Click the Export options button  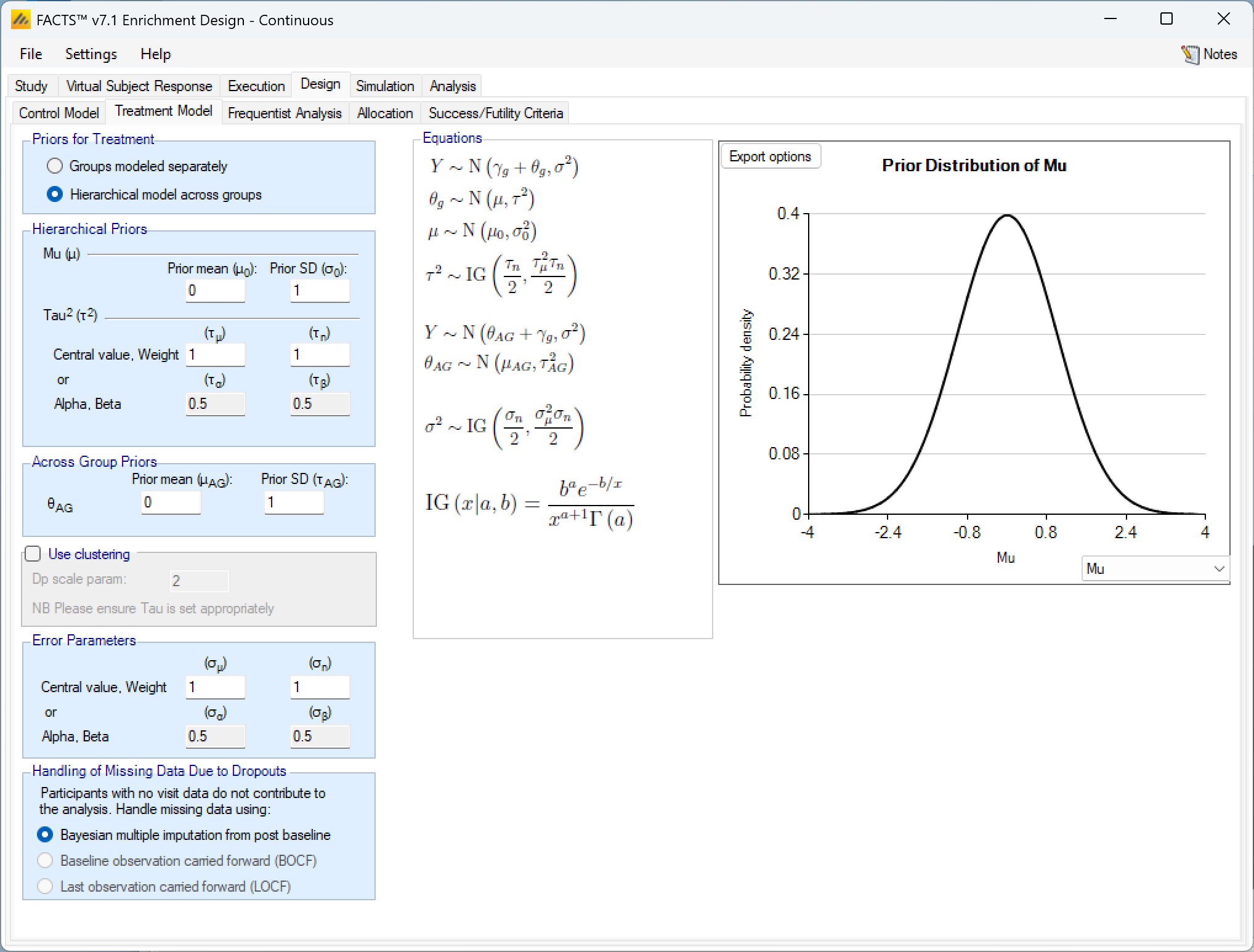[x=770, y=156]
